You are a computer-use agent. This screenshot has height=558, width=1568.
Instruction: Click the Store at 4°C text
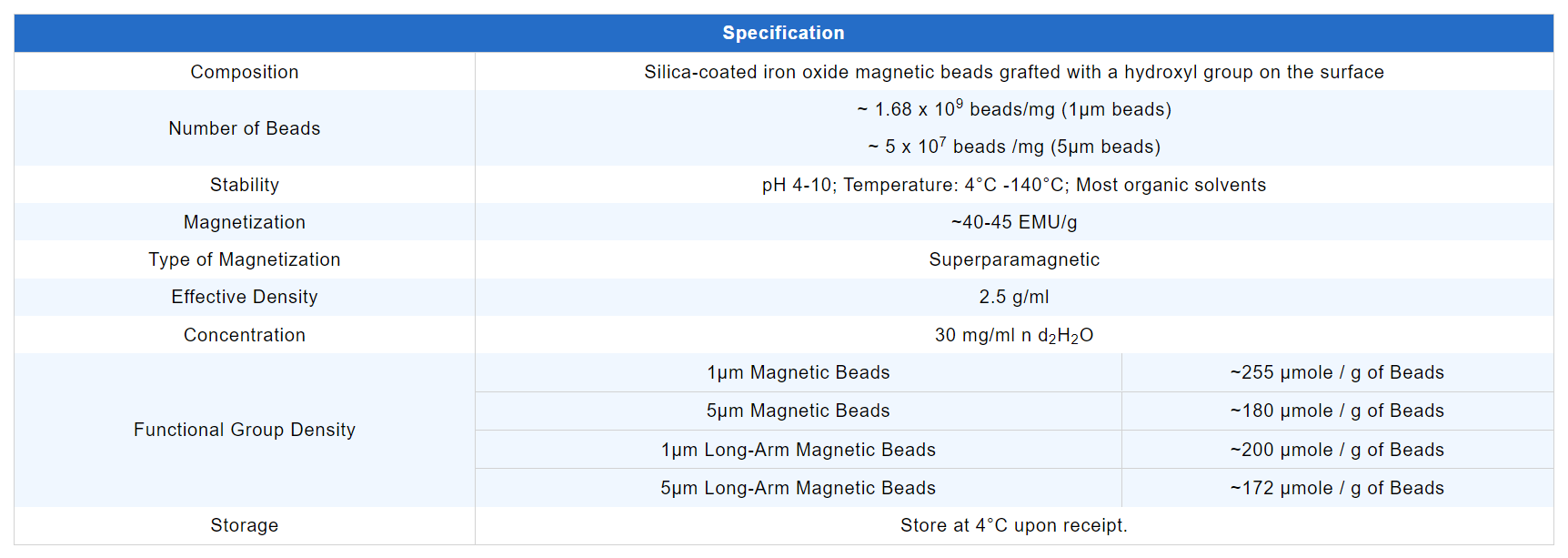click(1013, 525)
